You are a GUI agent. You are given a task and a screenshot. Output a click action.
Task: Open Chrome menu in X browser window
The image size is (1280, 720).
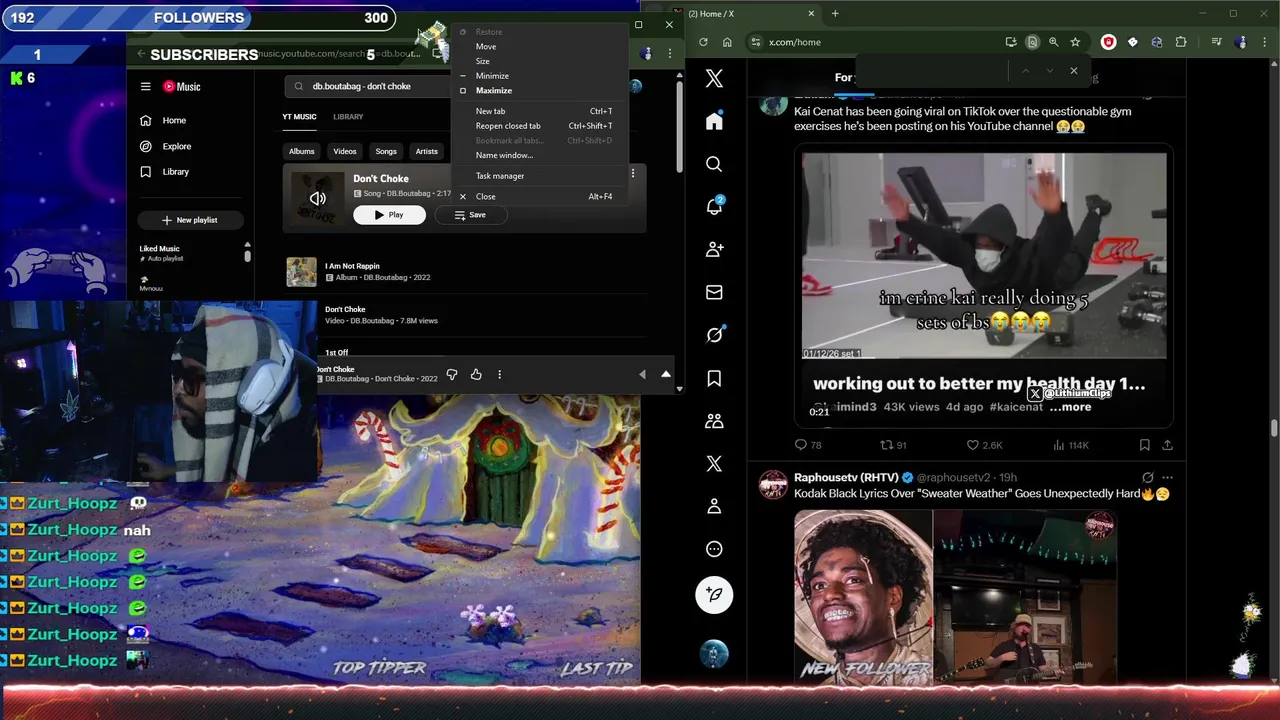click(1265, 42)
